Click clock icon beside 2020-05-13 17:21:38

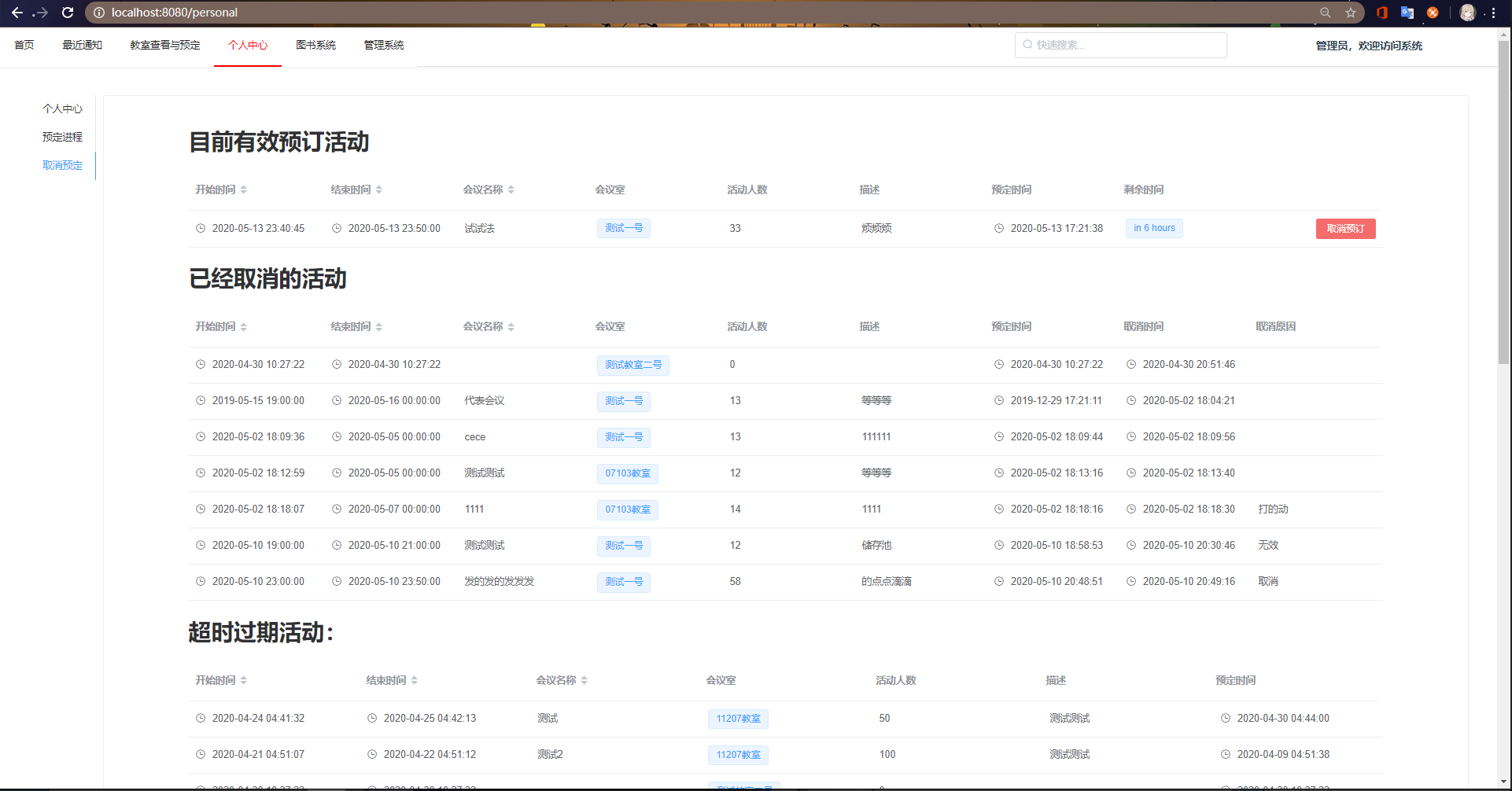click(999, 229)
